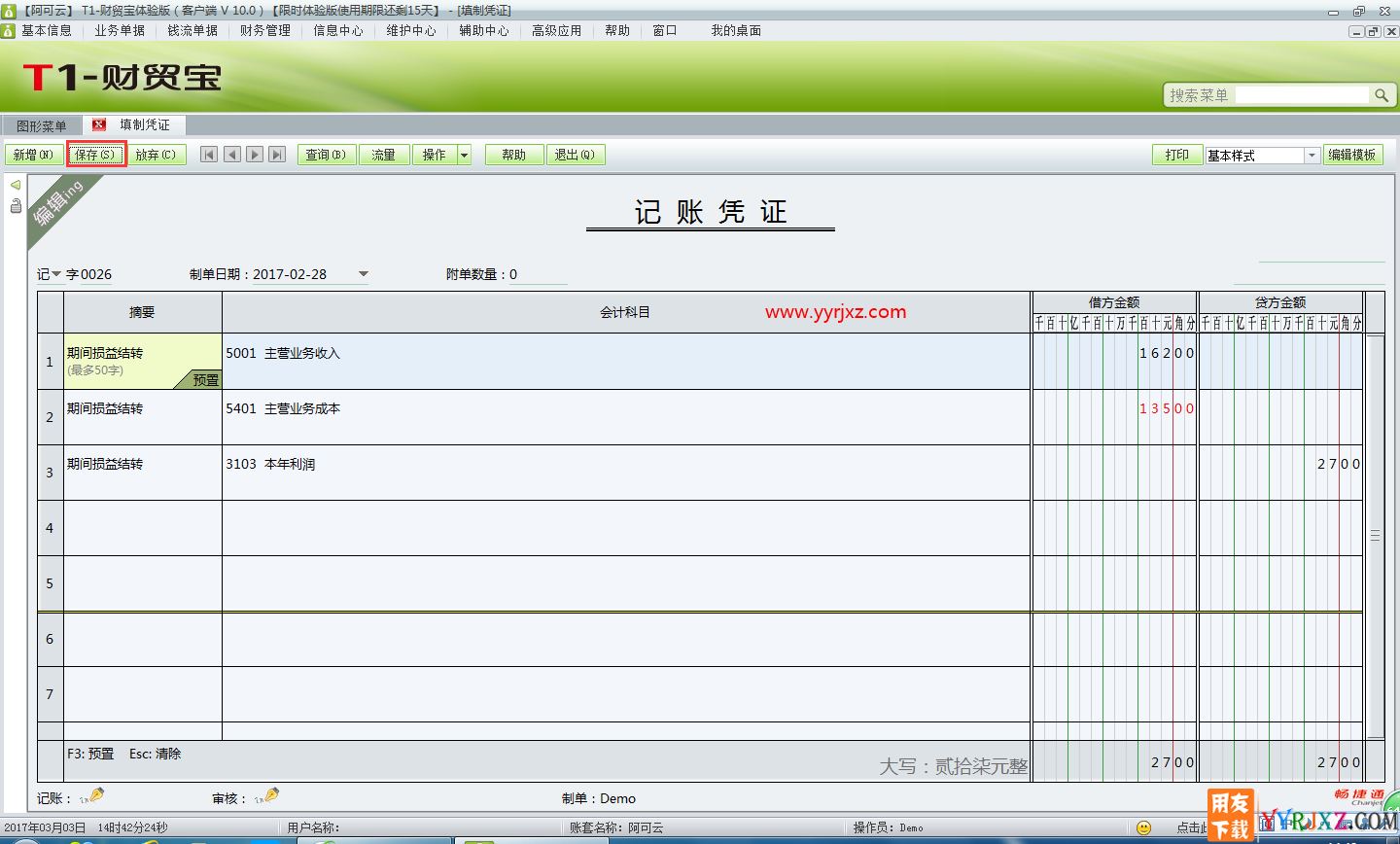Go to first voucher record icon
The height and width of the screenshot is (844, 1400).
pos(209,155)
